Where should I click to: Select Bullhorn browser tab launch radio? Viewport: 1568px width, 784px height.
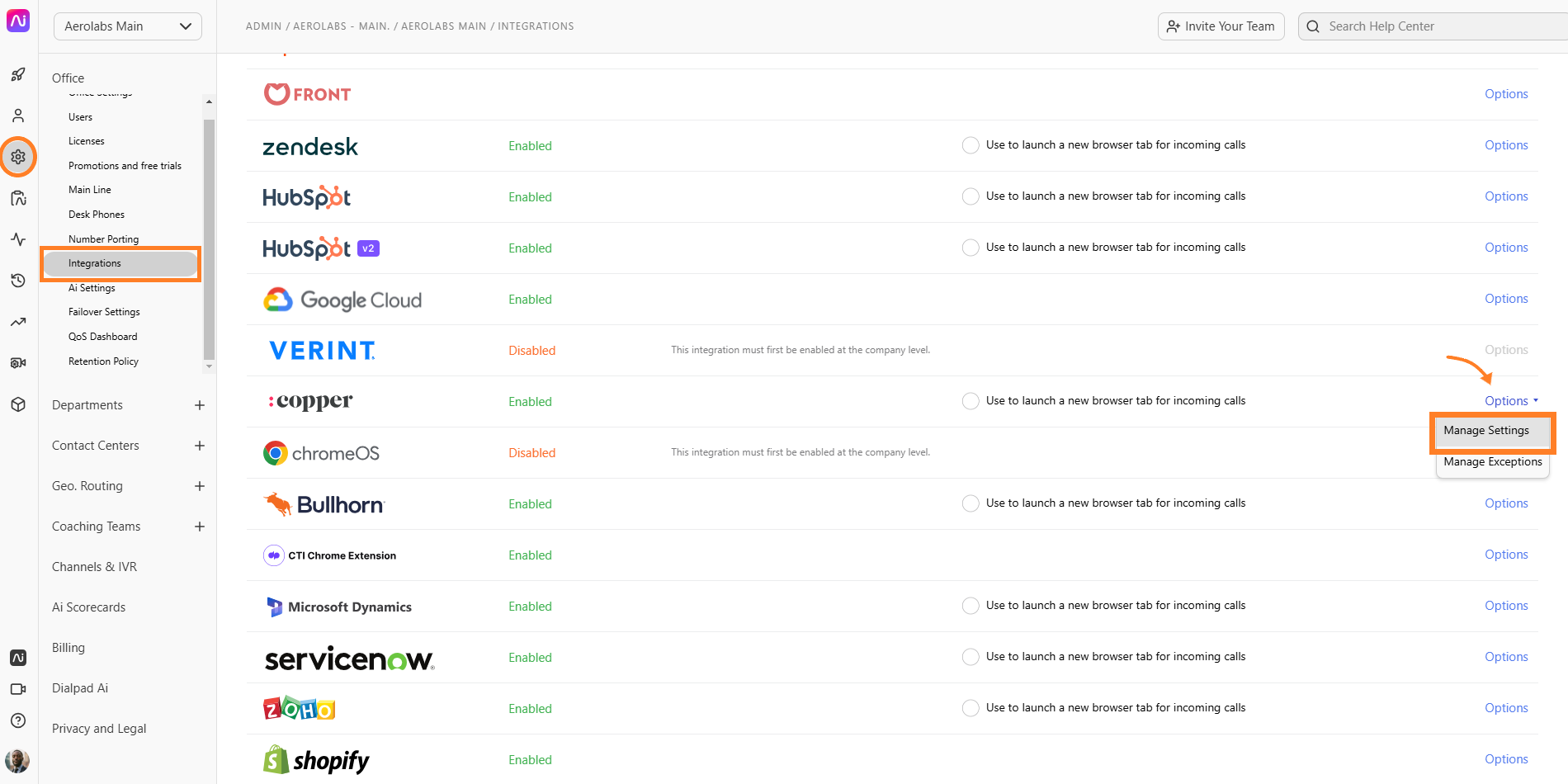click(971, 503)
